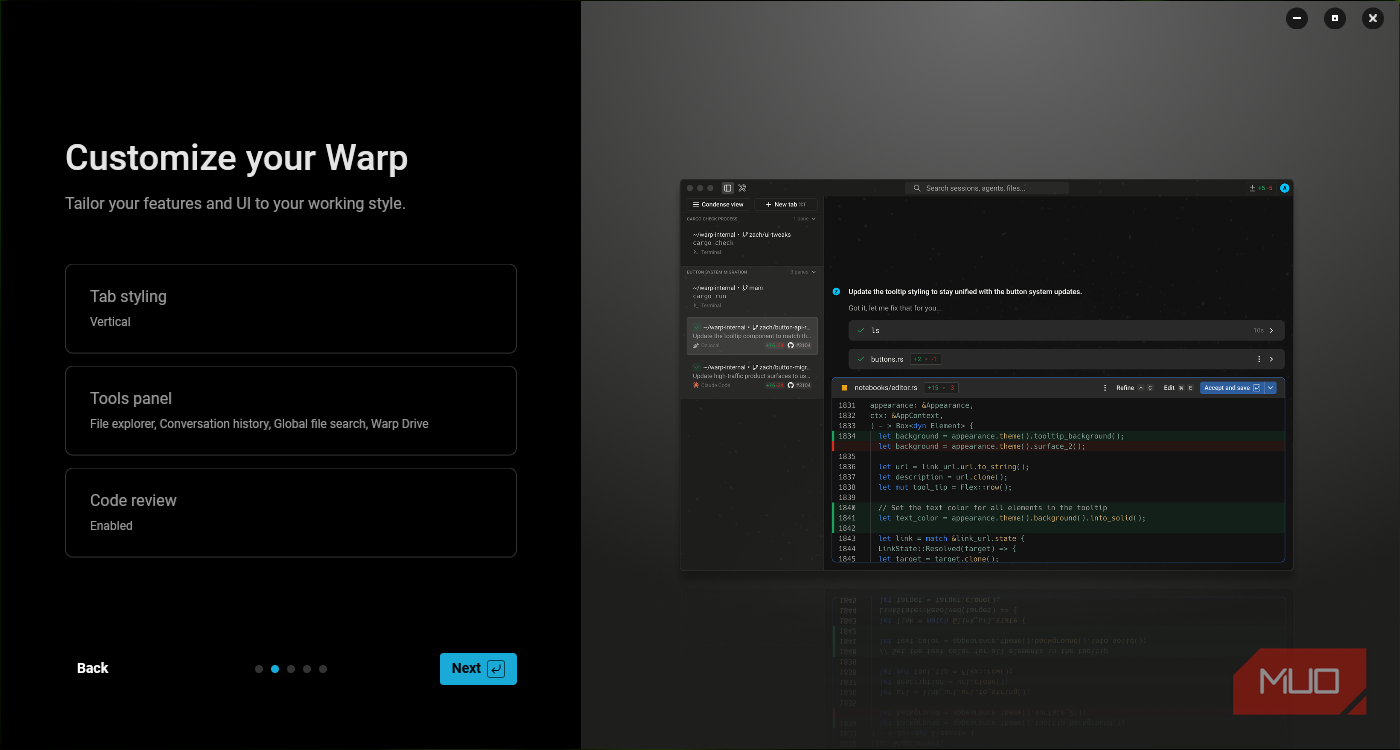Screen dimensions: 1400x750
Task: Go to the next onboarding step
Action: pyautogui.click(x=478, y=669)
